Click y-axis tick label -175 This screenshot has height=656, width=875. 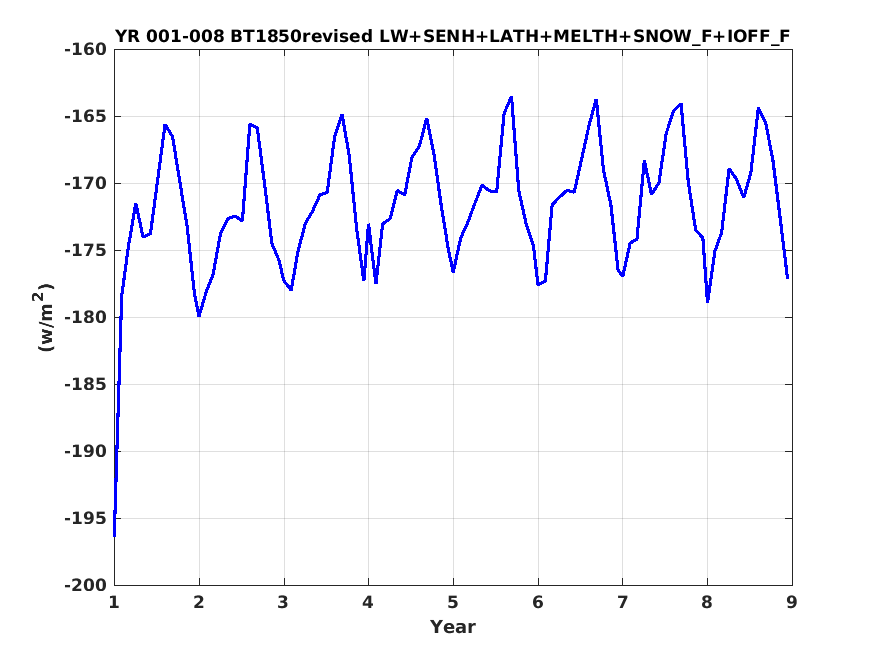click(85, 250)
